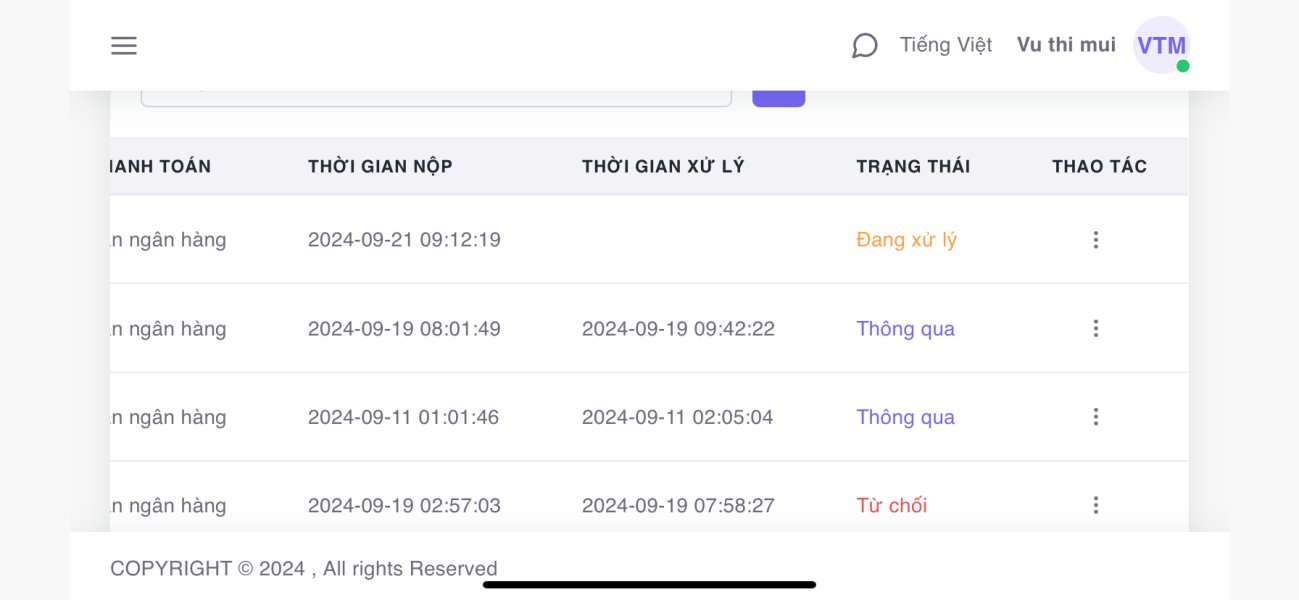Select Thông qua status in 2024-09-19 row

tap(905, 329)
